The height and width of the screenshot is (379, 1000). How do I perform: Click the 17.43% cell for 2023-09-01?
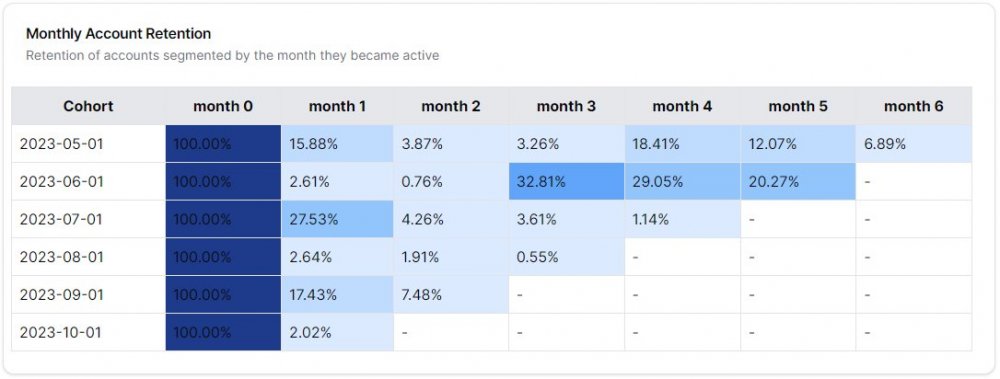[x=337, y=295]
